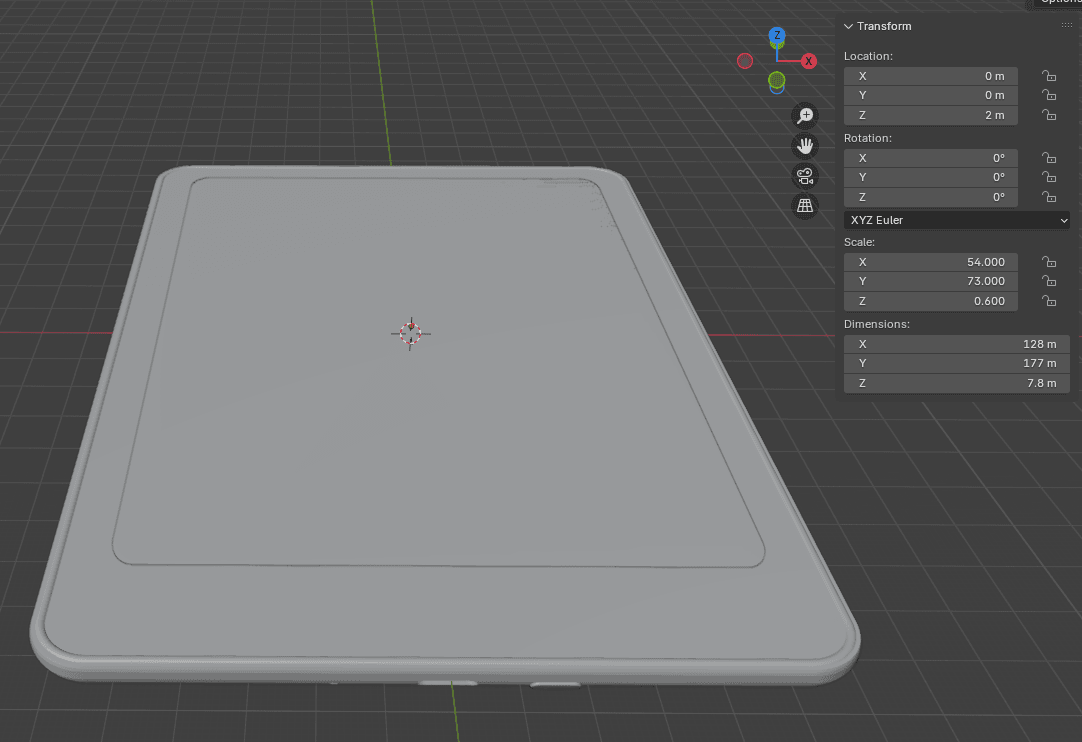Image resolution: width=1082 pixels, height=742 pixels.
Task: Click the Rotation Y field showing 0°
Action: [x=931, y=177]
